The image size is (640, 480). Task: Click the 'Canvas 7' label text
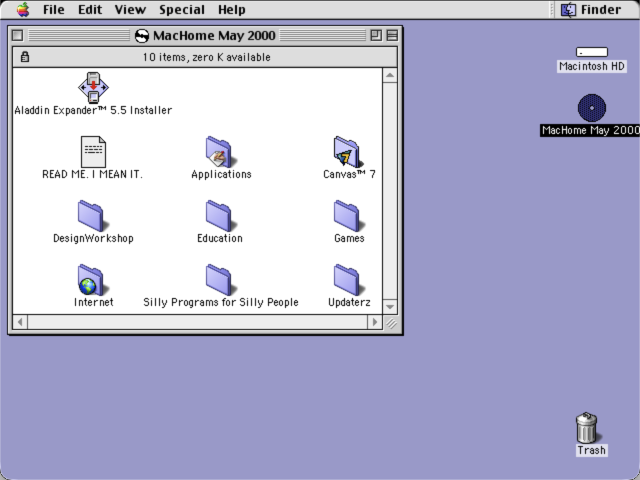(x=349, y=174)
